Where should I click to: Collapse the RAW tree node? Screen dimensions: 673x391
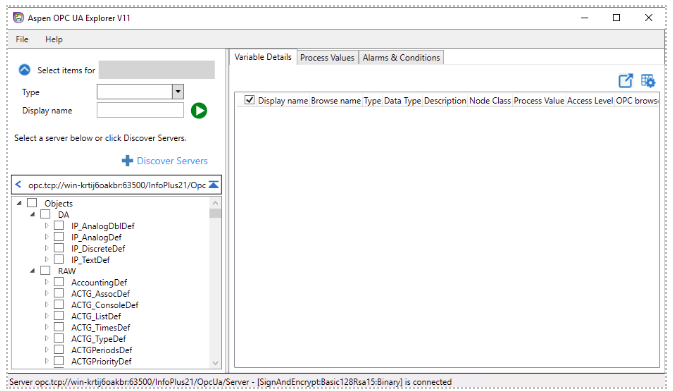click(32, 271)
